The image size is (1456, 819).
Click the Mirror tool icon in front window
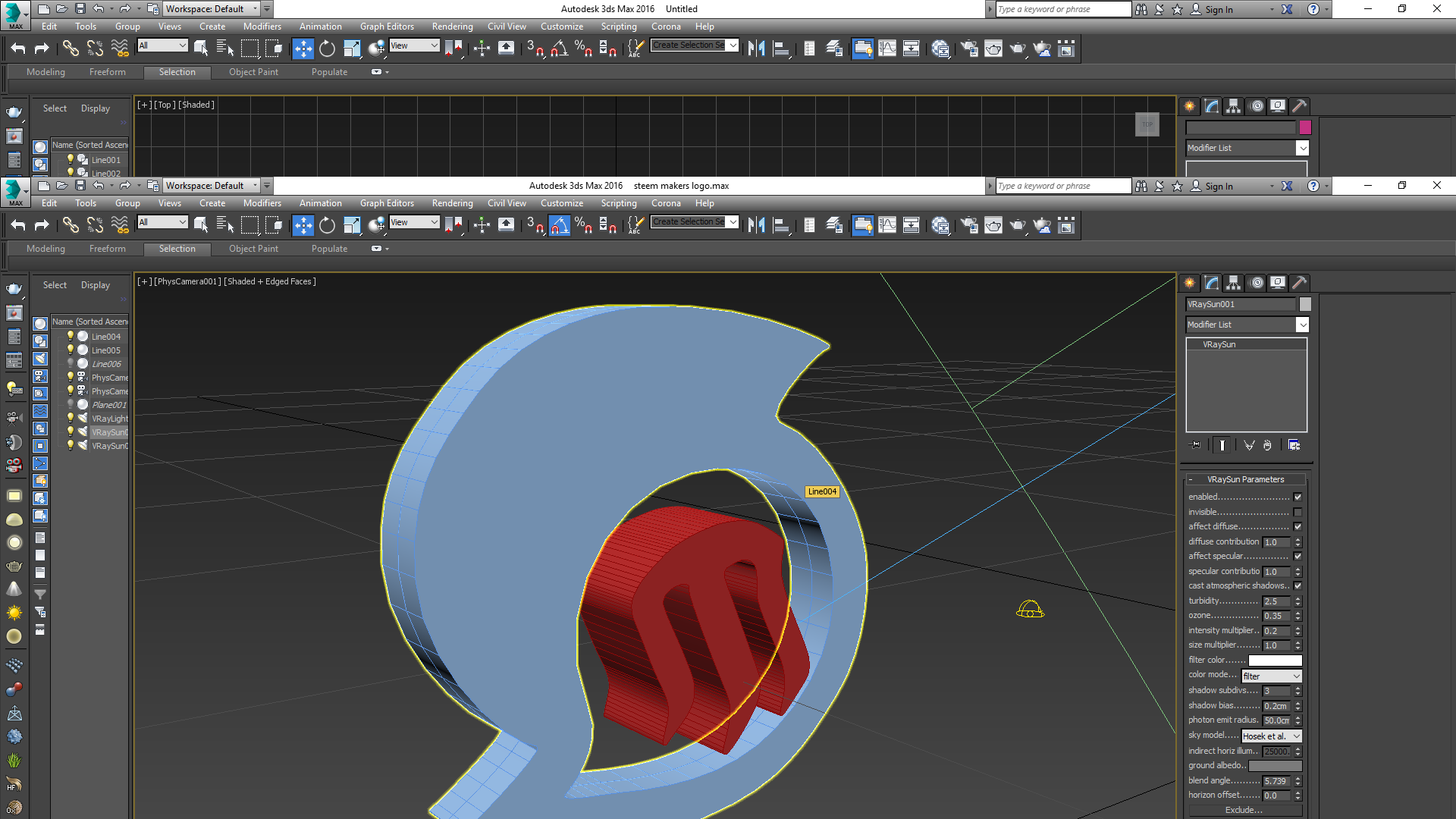point(756,225)
